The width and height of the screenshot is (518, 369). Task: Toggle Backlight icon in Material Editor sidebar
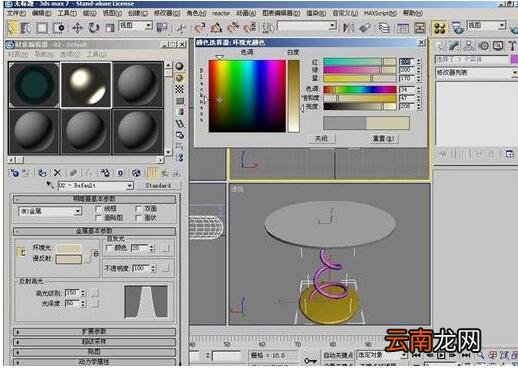pyautogui.click(x=180, y=78)
